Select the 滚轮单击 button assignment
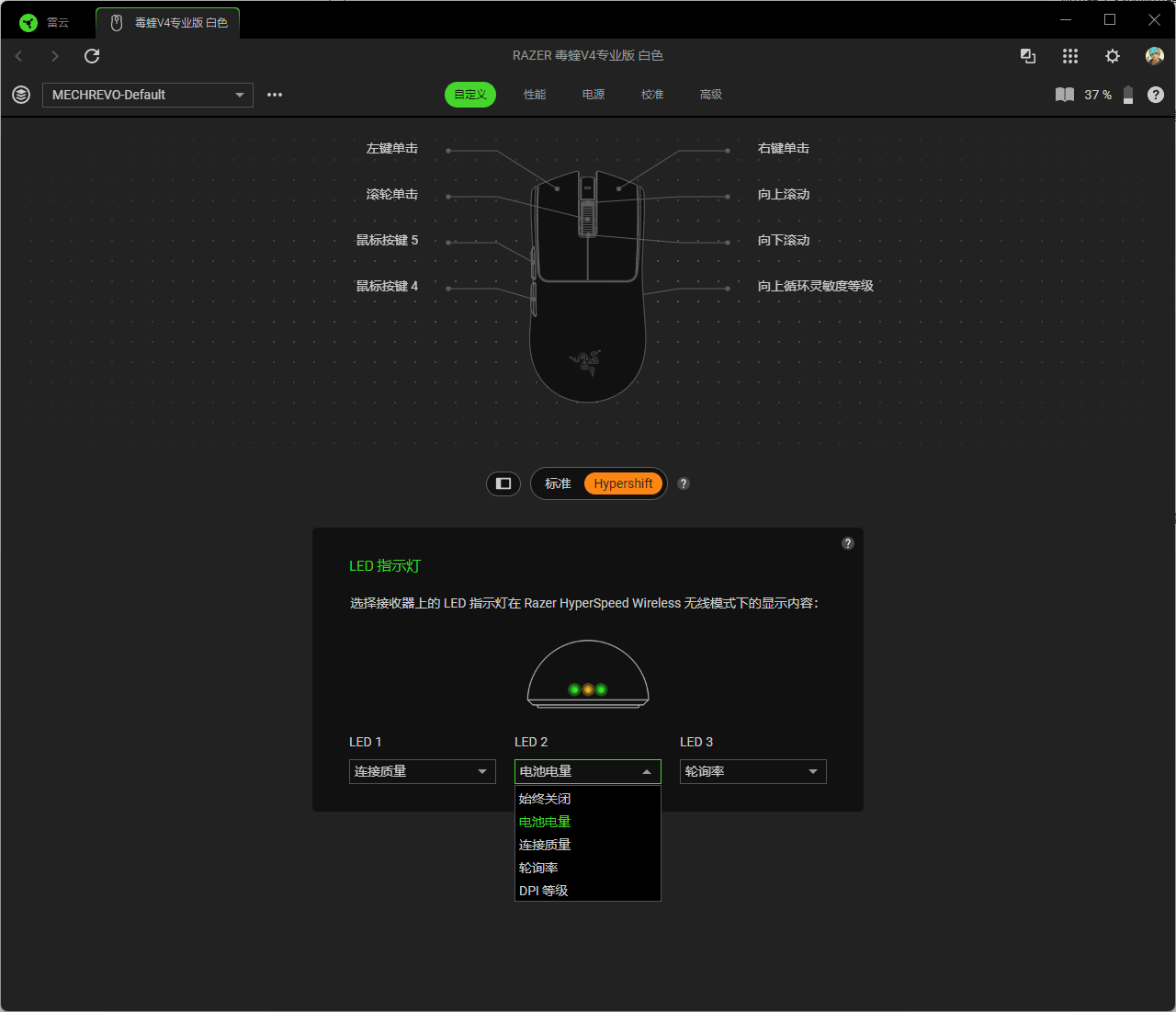1176x1012 pixels. pyautogui.click(x=392, y=194)
